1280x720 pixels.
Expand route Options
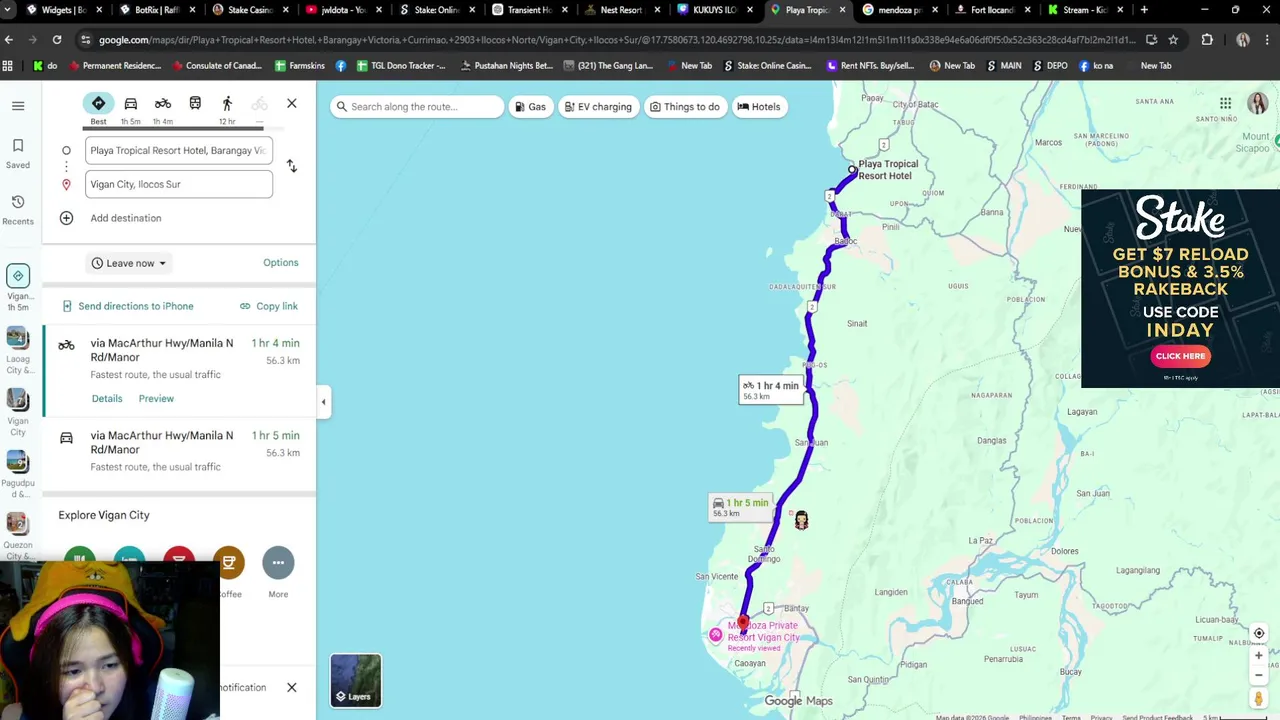pos(281,263)
